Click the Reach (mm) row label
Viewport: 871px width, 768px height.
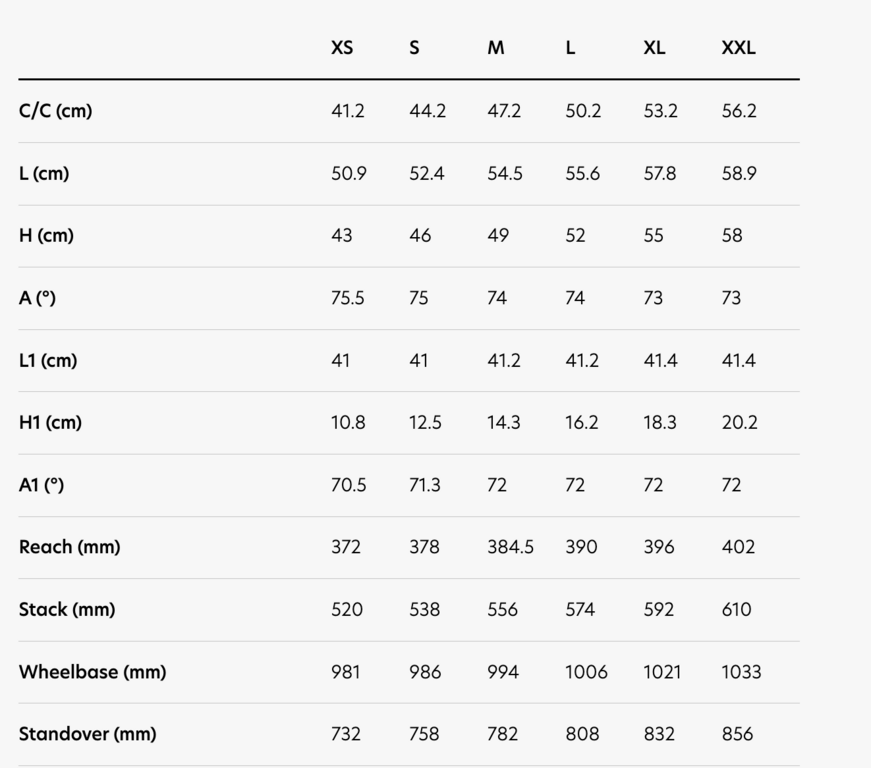[x=69, y=547]
